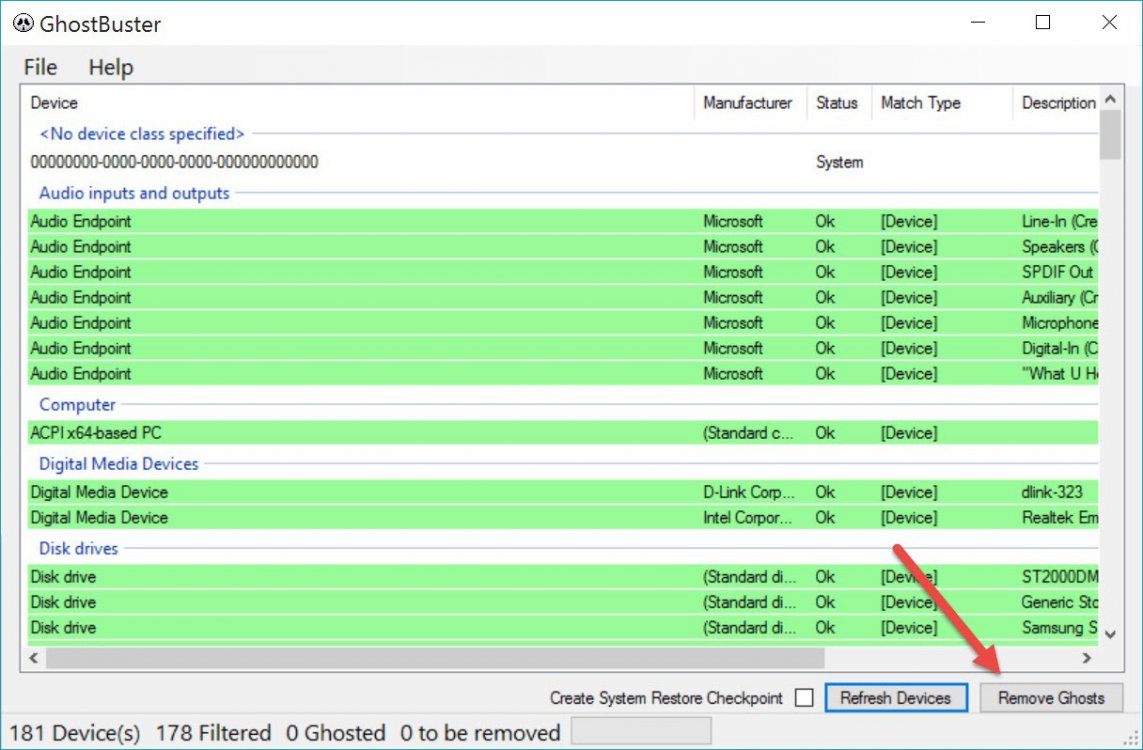The width and height of the screenshot is (1143, 750).
Task: Click the Description column header
Action: pyautogui.click(x=1058, y=103)
